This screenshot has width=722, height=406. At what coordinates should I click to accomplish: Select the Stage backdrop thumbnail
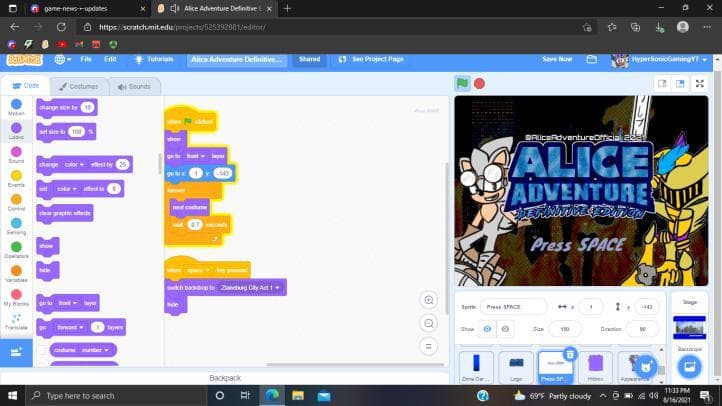click(x=689, y=327)
